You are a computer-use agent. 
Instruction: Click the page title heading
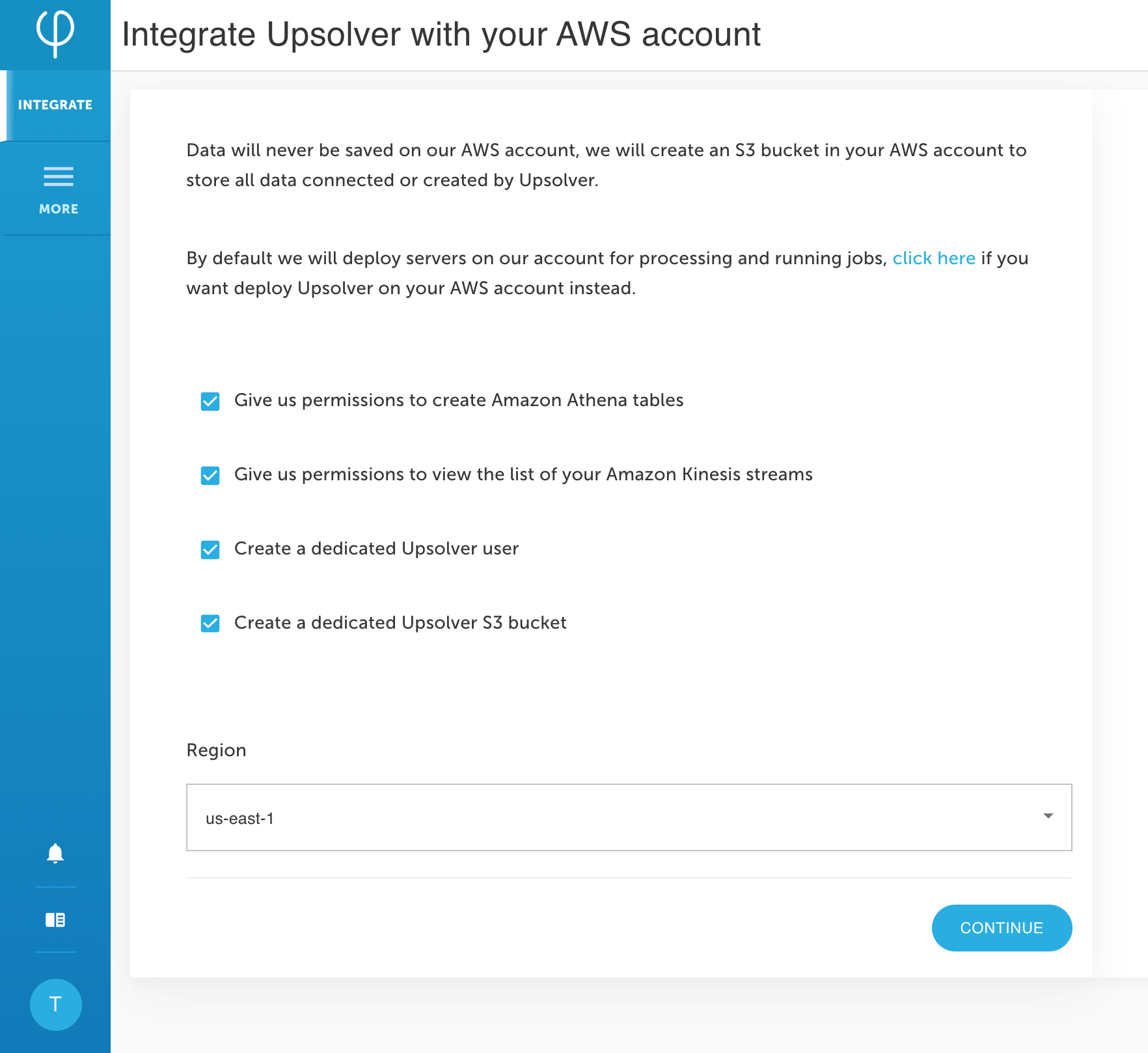point(441,34)
